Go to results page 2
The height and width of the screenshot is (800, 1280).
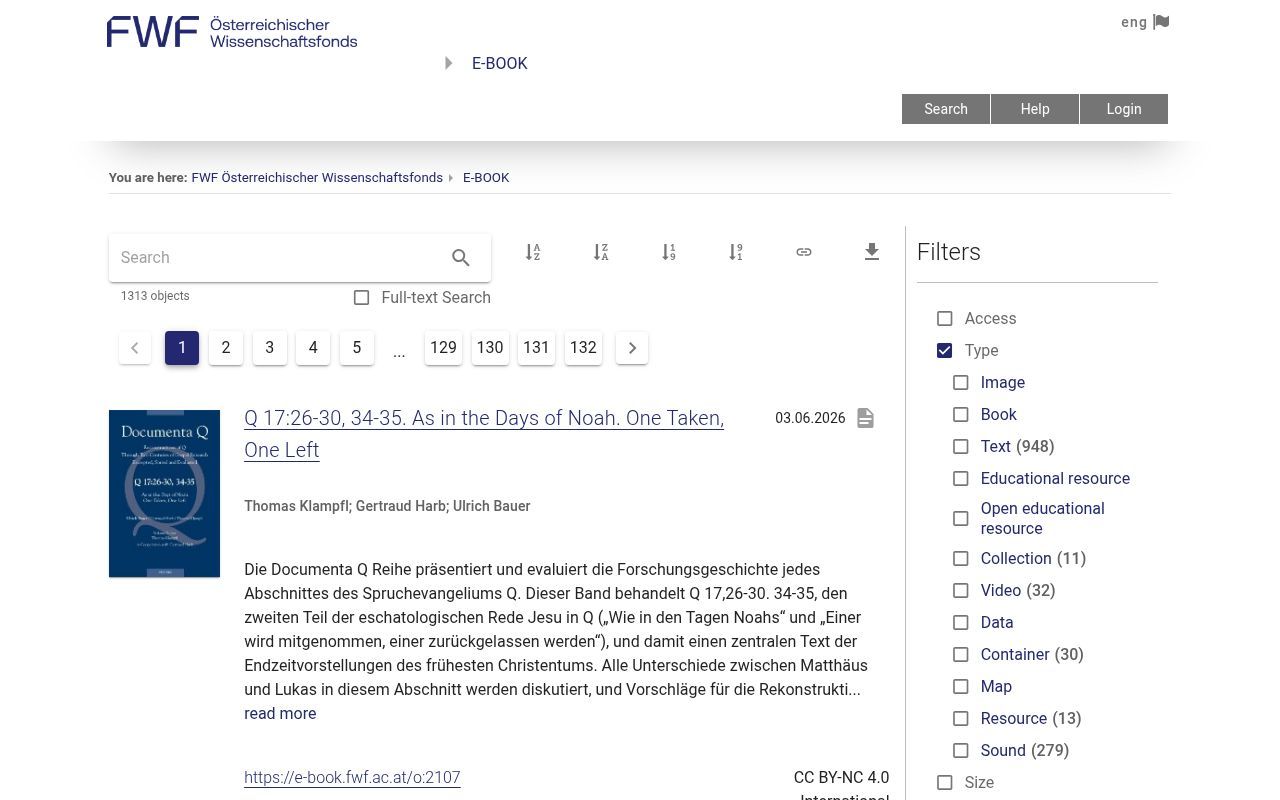tap(226, 348)
